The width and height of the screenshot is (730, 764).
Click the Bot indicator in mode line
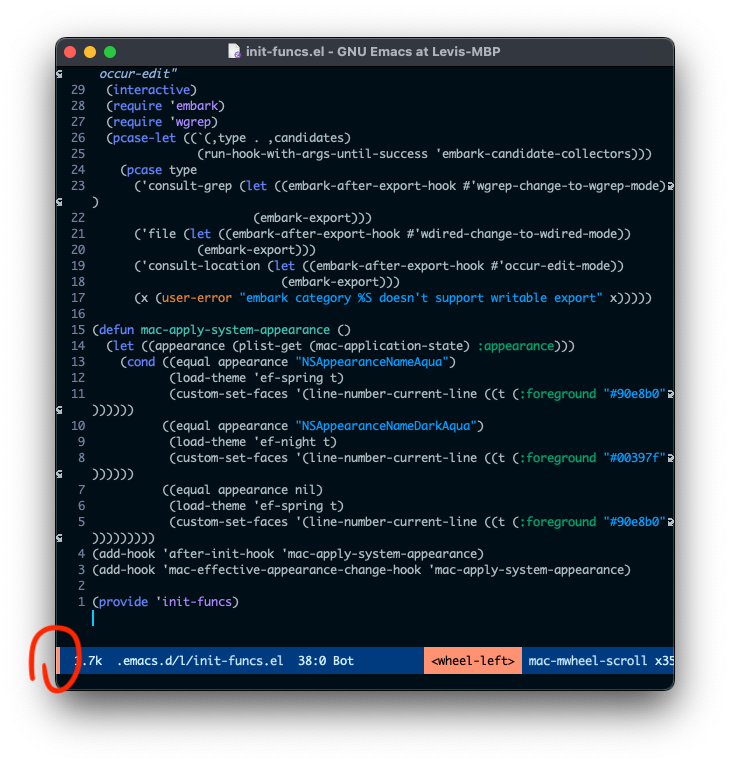(x=343, y=661)
